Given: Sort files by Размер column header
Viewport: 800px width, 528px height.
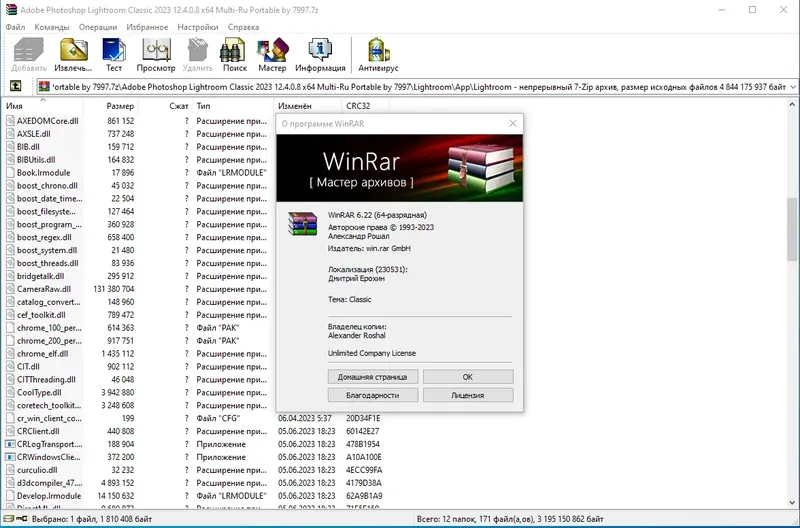Looking at the screenshot, I should [x=111, y=106].
